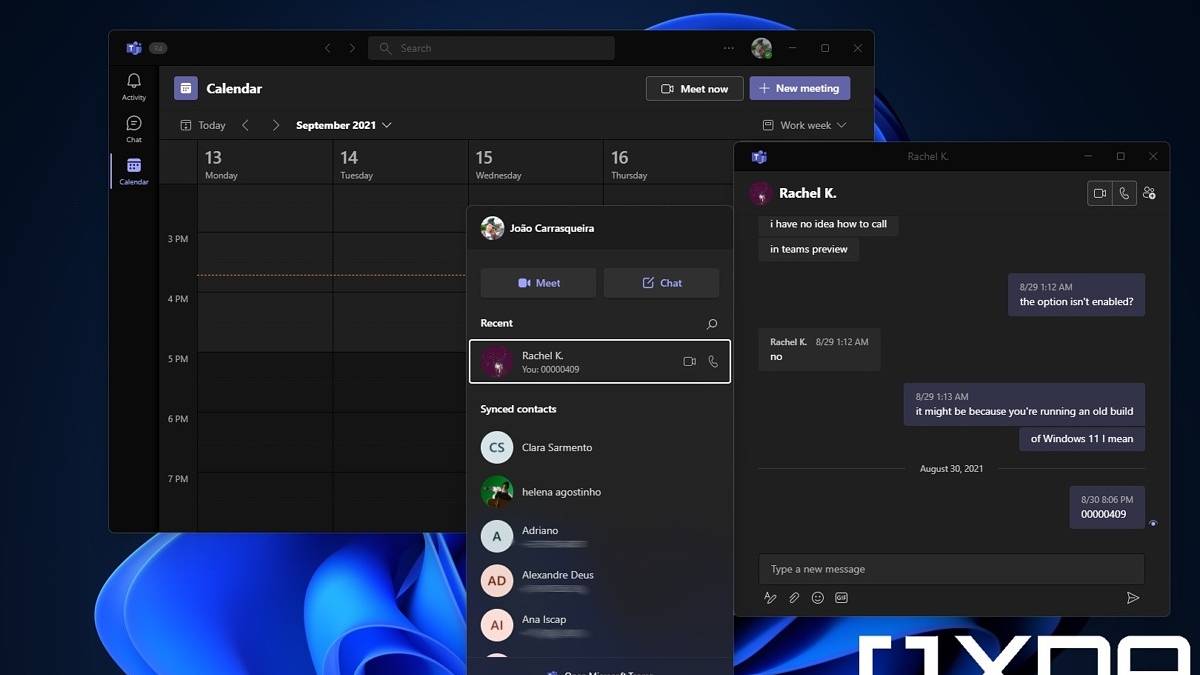
Task: Click the Chat button in chat flyout
Action: click(x=661, y=283)
